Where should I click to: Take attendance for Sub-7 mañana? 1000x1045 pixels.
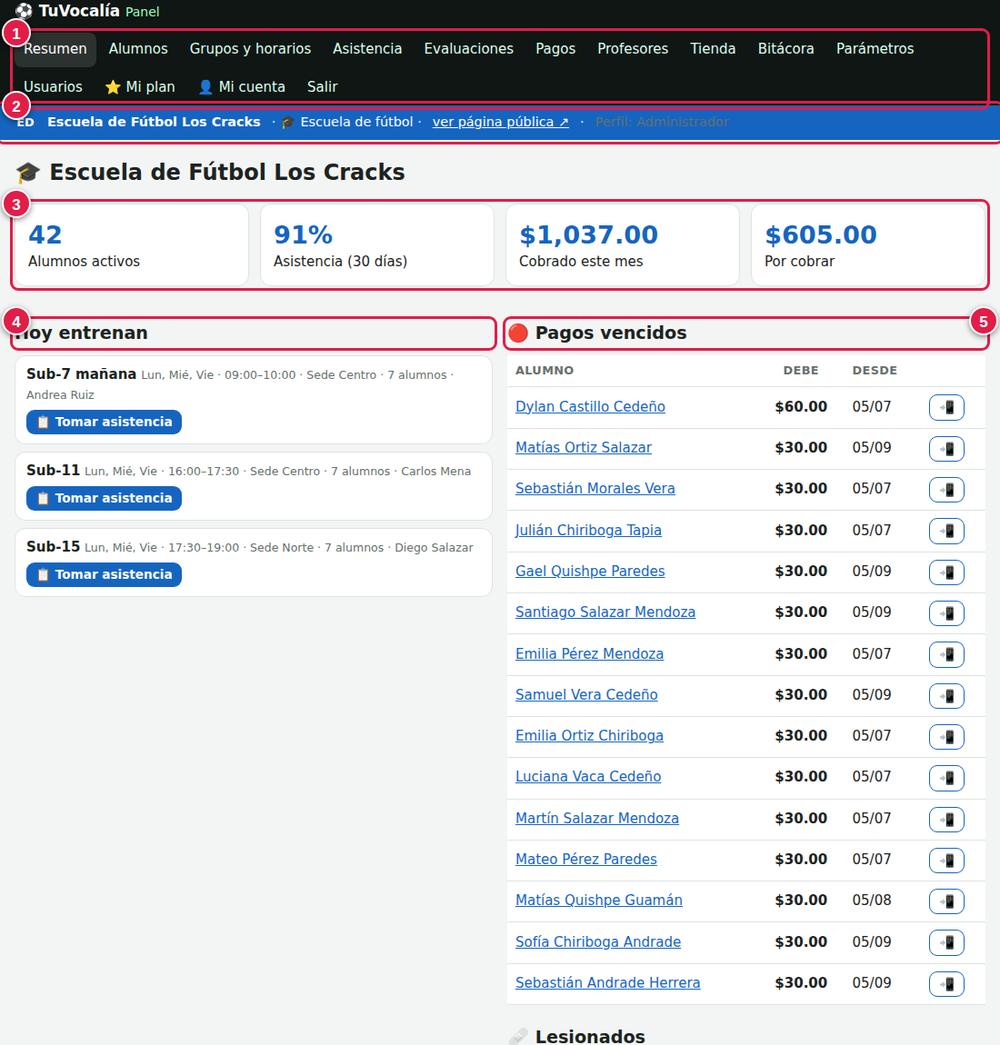click(104, 422)
